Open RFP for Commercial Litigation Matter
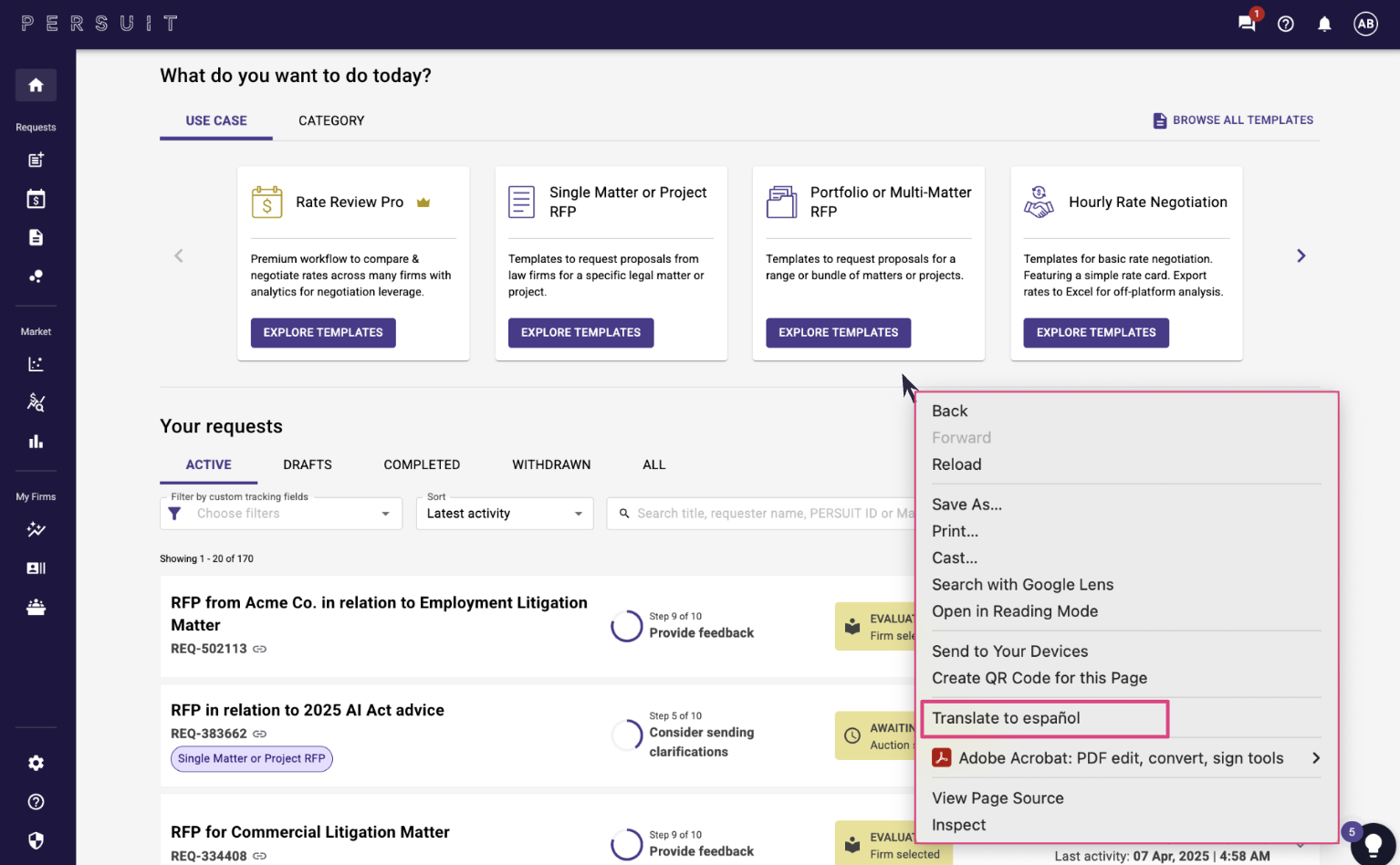 point(310,832)
